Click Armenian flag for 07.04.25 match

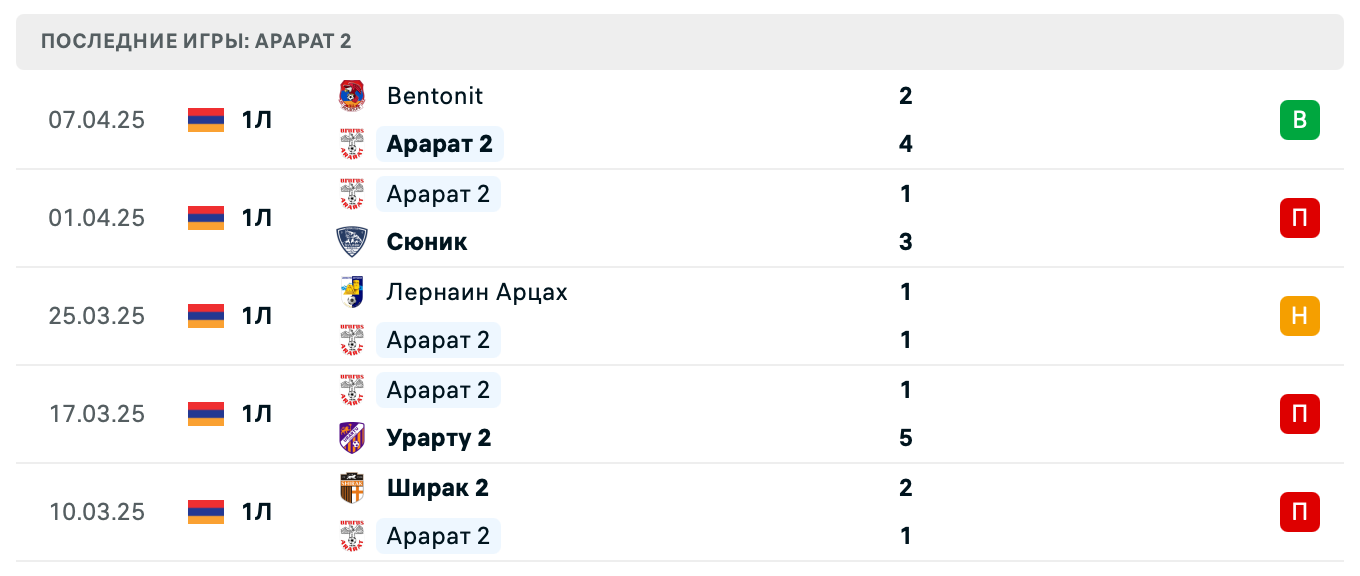click(x=206, y=120)
